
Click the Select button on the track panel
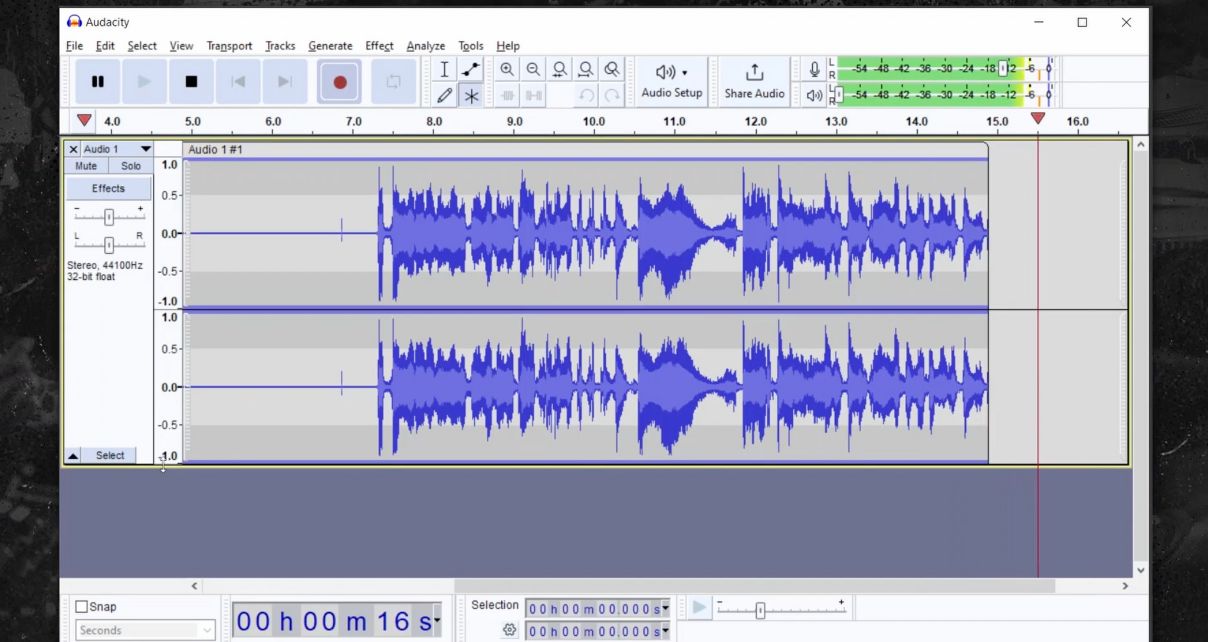[110, 455]
